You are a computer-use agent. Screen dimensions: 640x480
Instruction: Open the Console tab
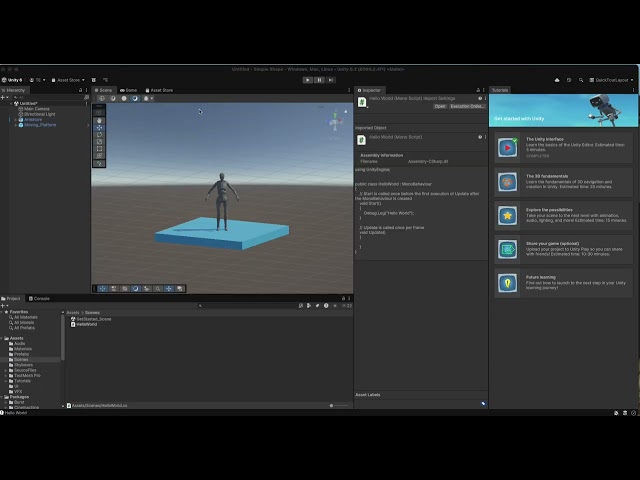tap(39, 298)
